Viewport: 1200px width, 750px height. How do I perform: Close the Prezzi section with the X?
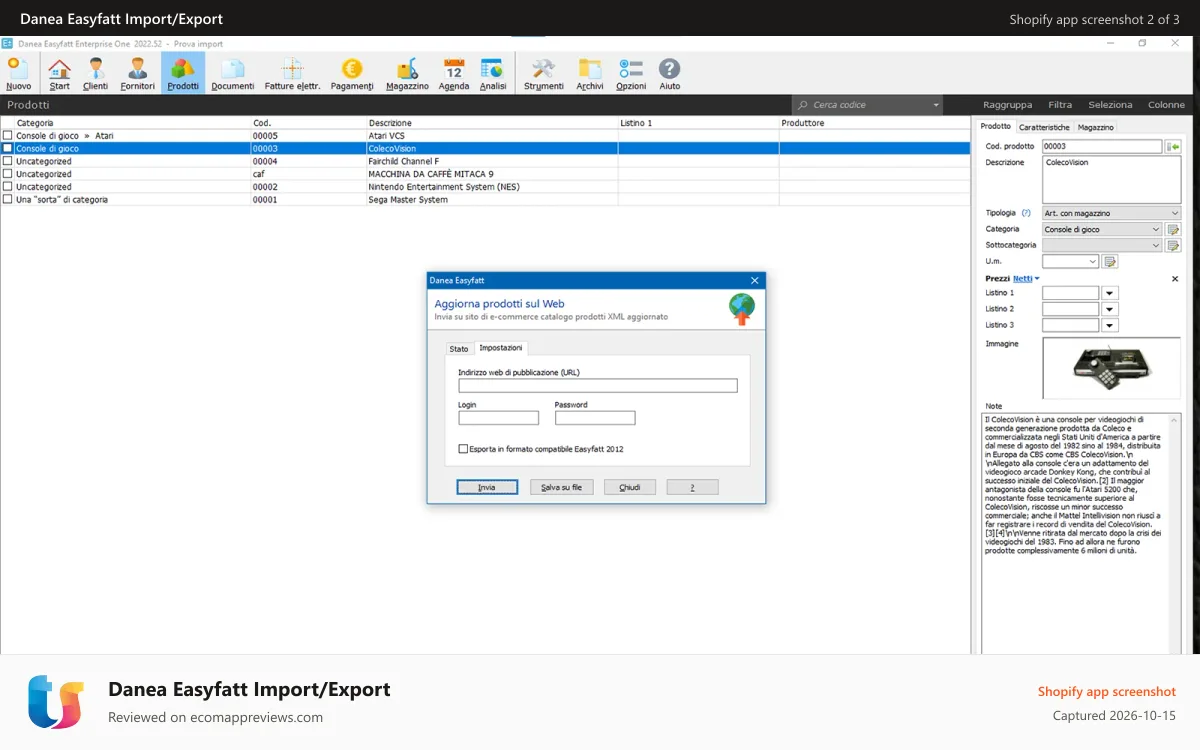click(1175, 279)
